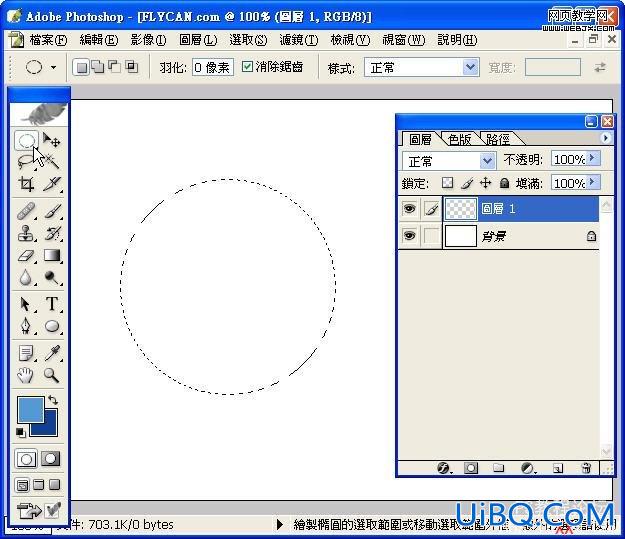Choose intersect with selection mode
Viewport: 625px width, 539px height.
[132, 67]
